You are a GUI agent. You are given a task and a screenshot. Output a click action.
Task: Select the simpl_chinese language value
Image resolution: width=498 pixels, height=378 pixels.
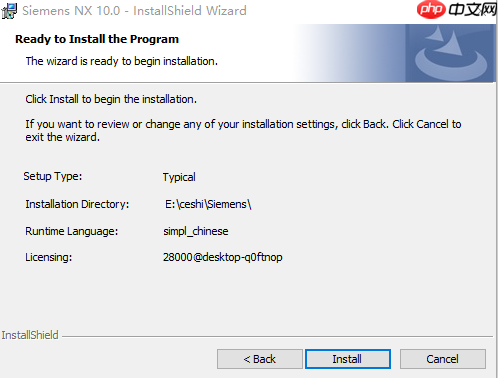pos(196,231)
